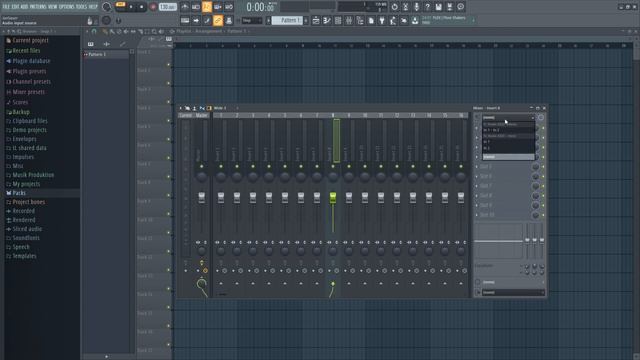Viewport: 640px width, 360px height.
Task: Expand the Plugin database browser item
Action: pyautogui.click(x=31, y=61)
